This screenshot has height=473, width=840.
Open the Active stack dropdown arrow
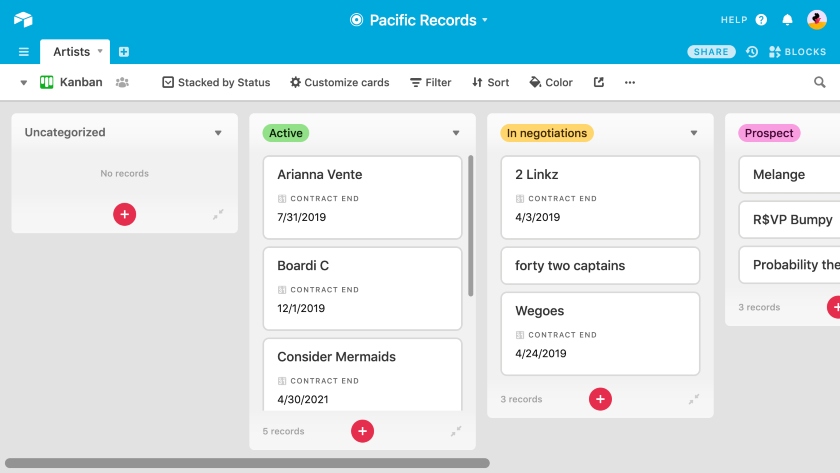(456, 133)
